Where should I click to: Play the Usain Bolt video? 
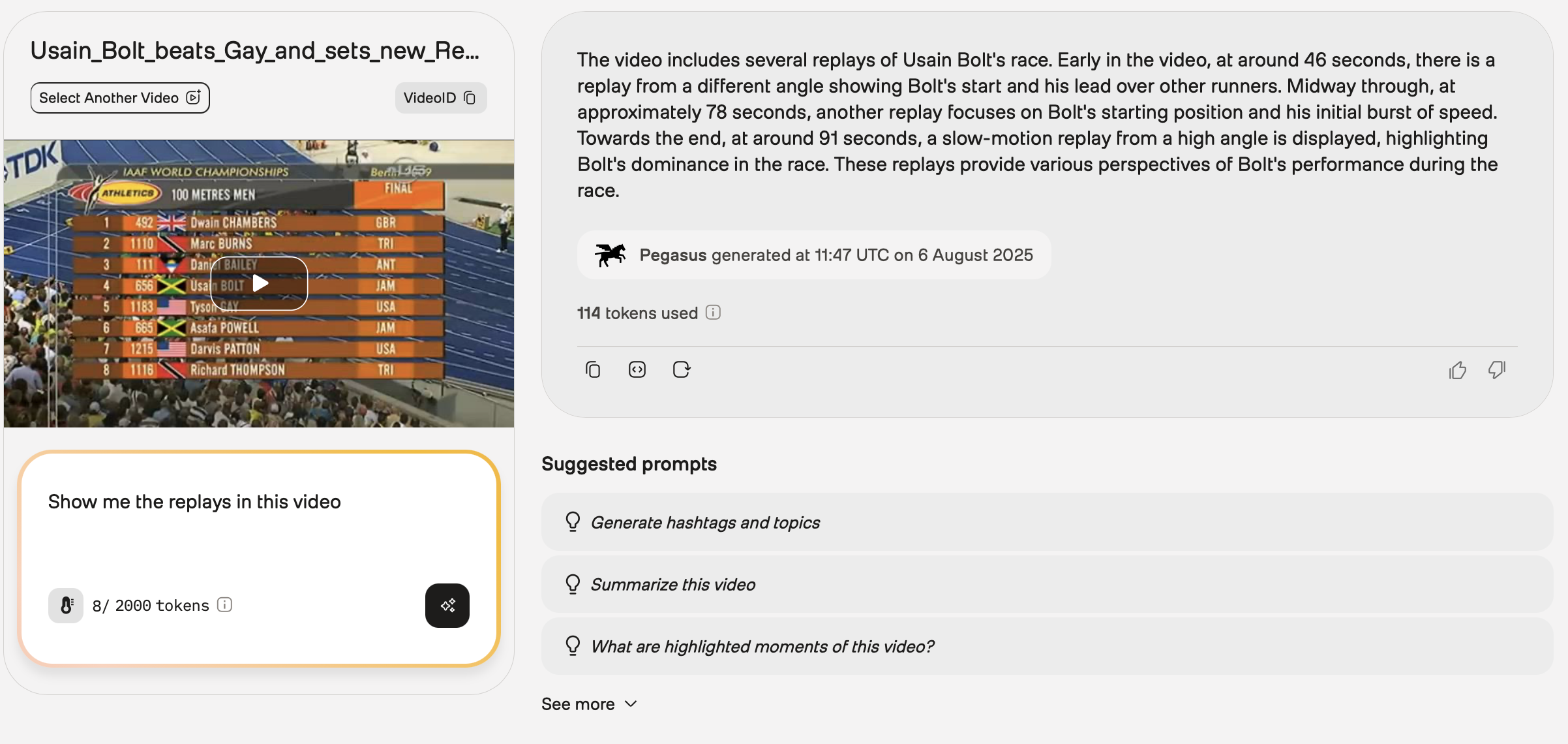click(x=260, y=283)
